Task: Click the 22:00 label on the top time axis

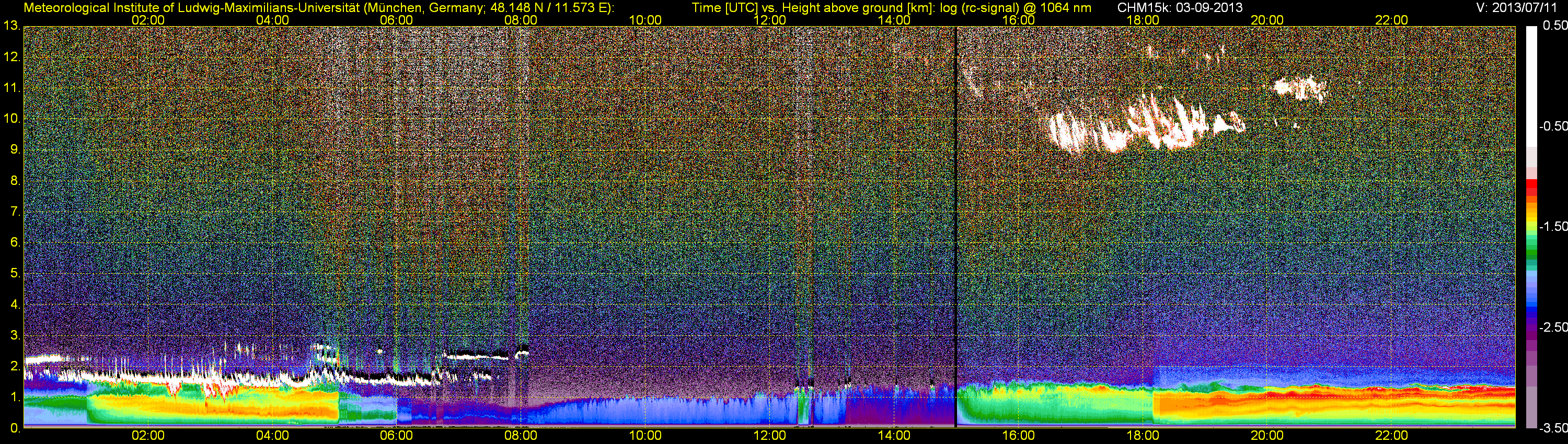Action: click(x=1391, y=20)
